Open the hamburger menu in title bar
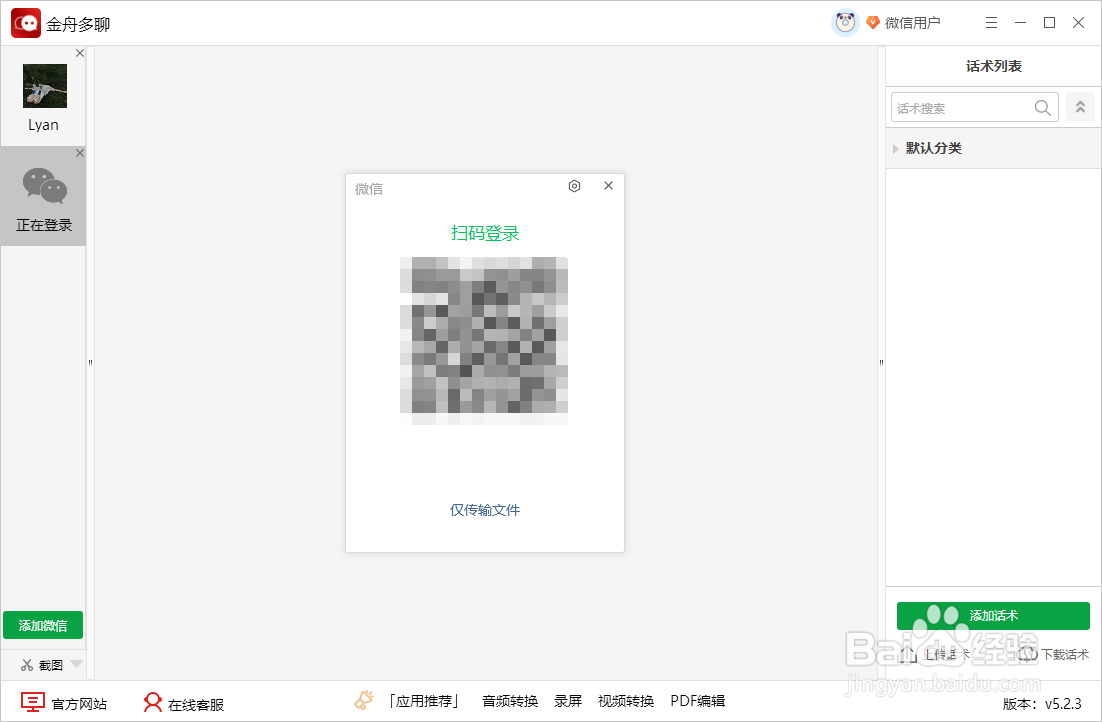This screenshot has height=722, width=1102. pos(991,21)
